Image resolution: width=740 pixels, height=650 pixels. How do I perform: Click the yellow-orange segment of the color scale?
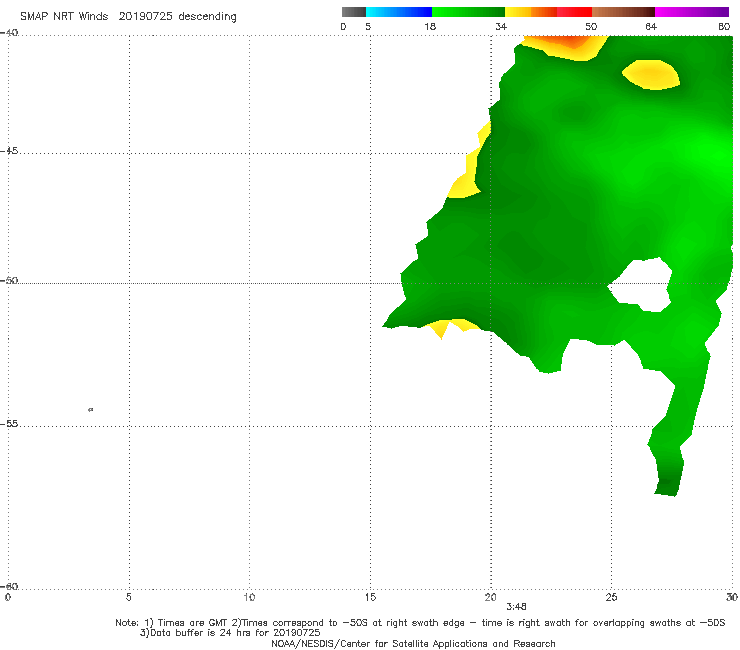[531, 12]
